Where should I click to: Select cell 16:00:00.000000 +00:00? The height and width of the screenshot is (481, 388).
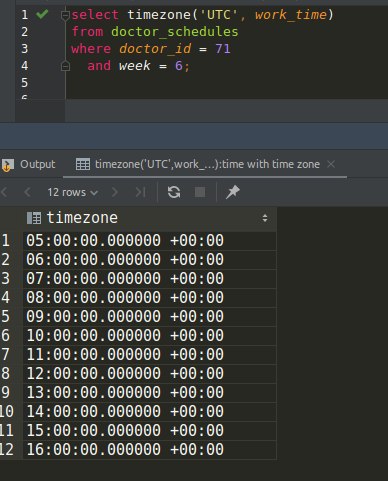pos(150,450)
